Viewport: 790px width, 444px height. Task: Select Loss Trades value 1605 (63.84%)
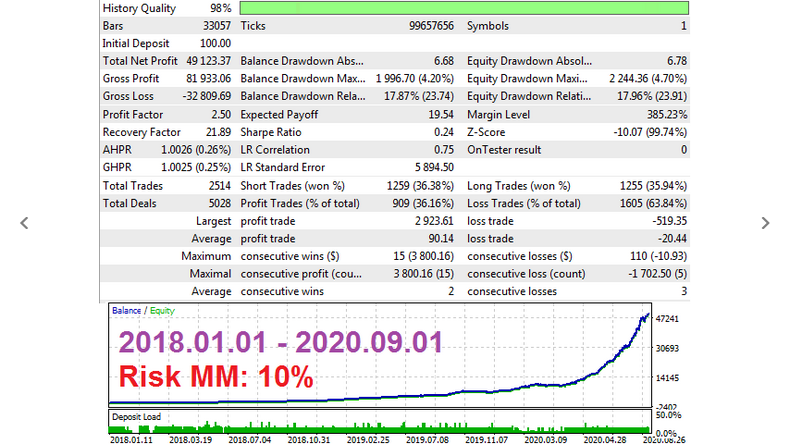tap(653, 204)
